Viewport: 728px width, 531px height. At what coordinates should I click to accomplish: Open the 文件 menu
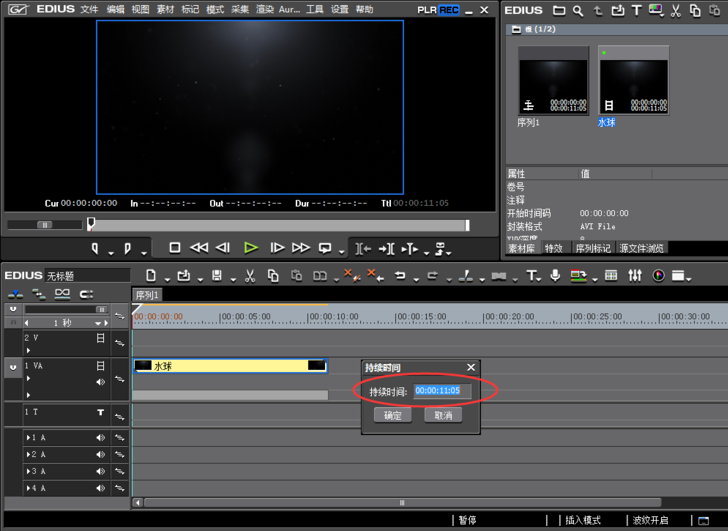(89, 10)
